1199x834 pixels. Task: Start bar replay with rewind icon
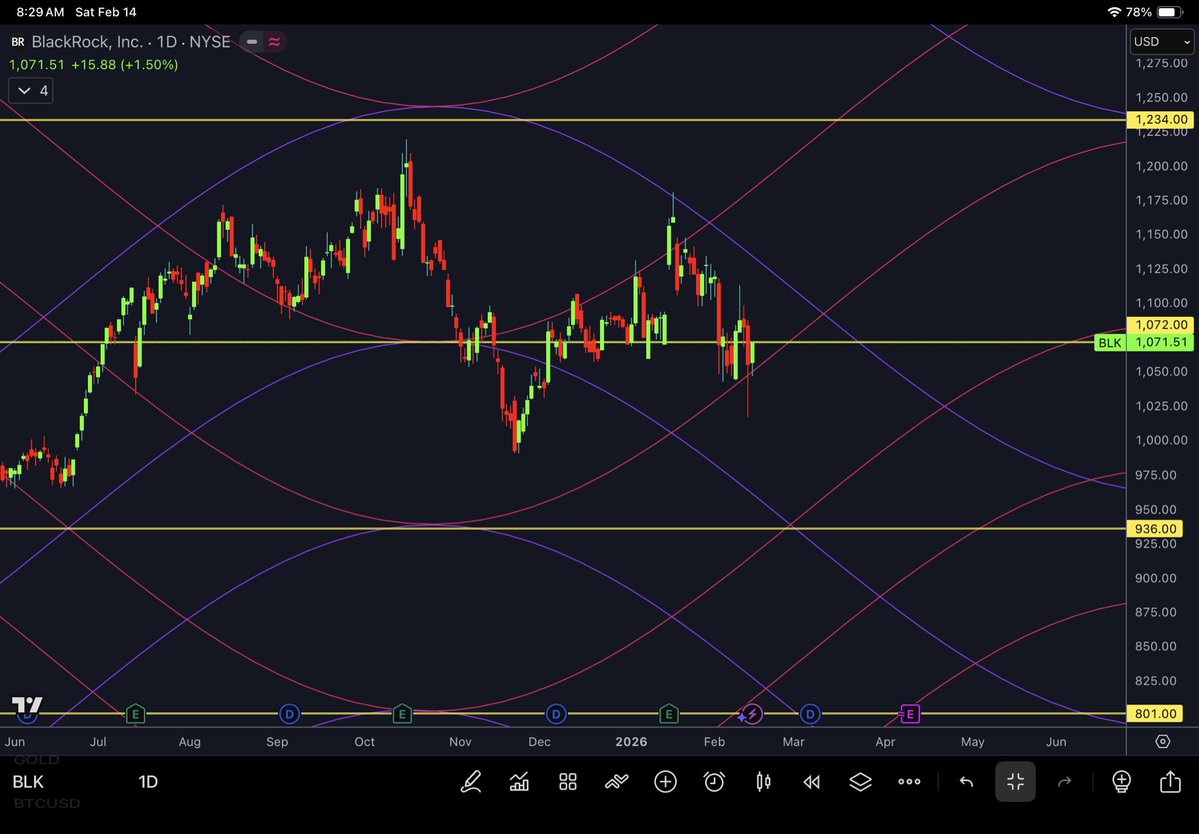pyautogui.click(x=811, y=781)
